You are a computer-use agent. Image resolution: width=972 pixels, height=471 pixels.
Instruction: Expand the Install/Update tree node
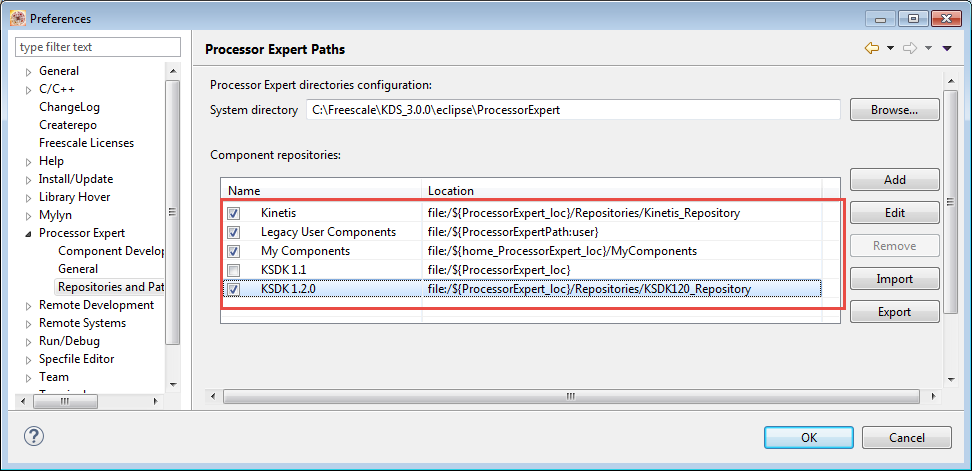(x=28, y=180)
